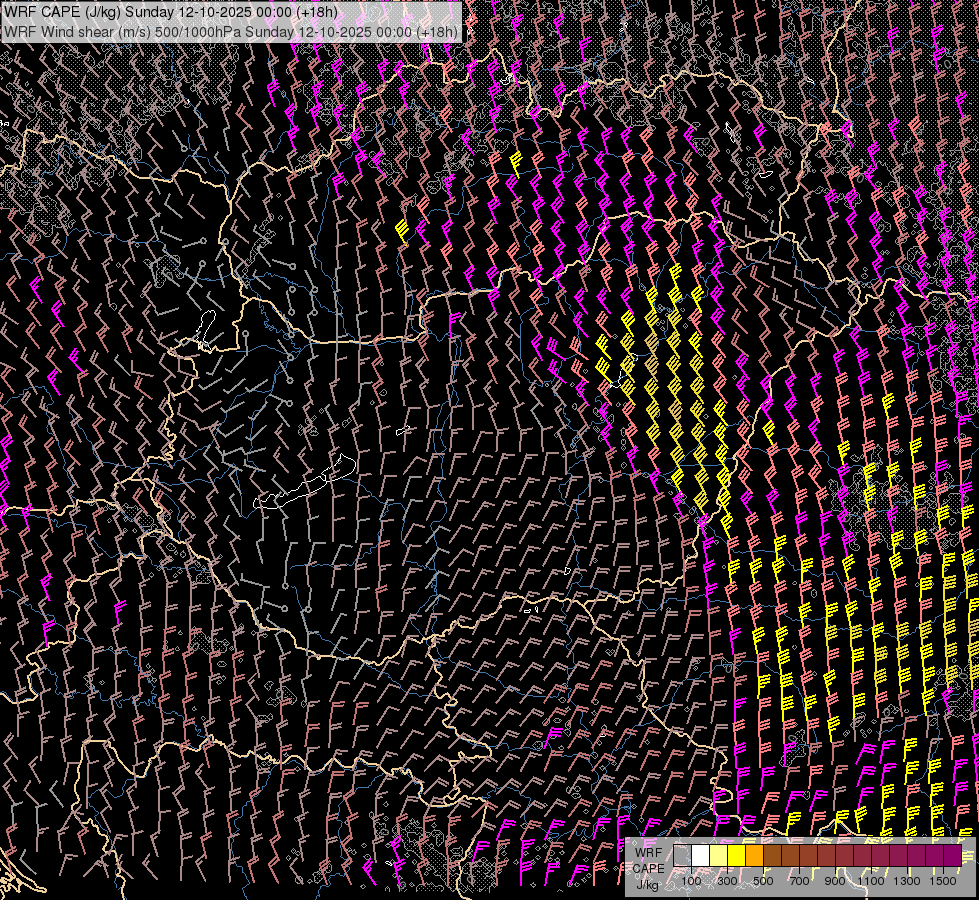Select the bright yellow legend swatch
The image size is (979, 900).
point(736,856)
